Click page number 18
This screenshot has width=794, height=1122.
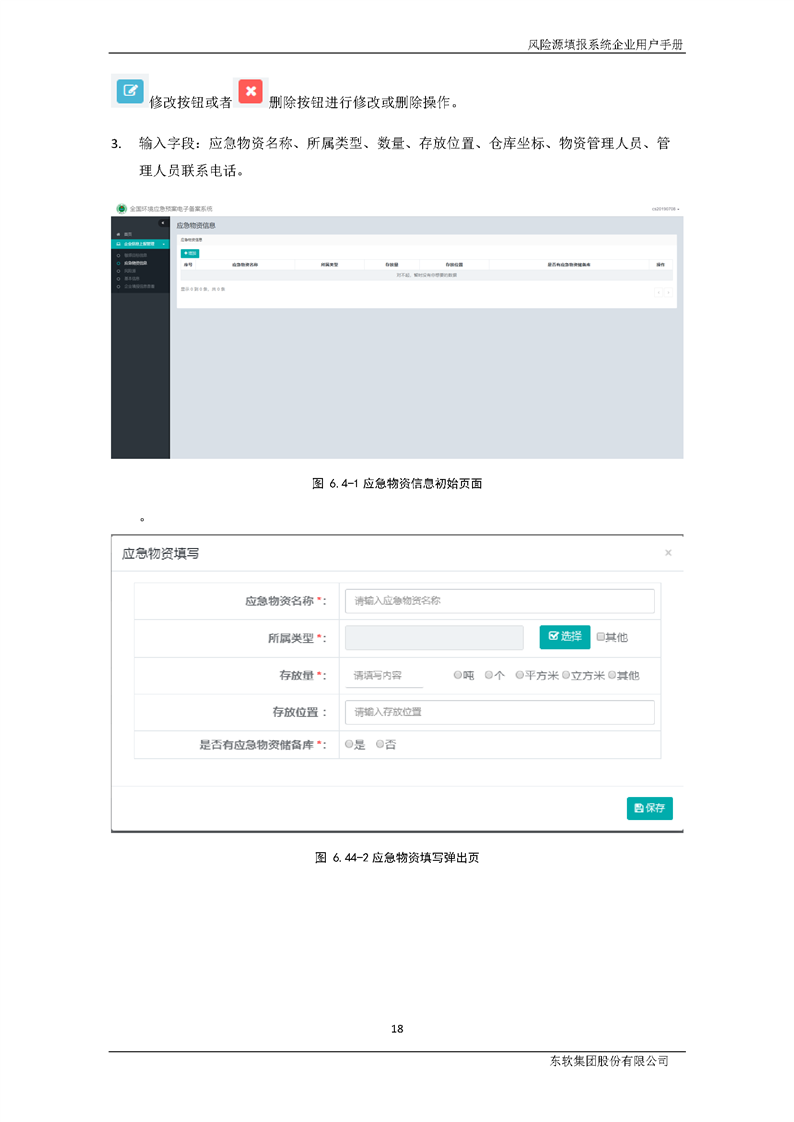(397, 1029)
